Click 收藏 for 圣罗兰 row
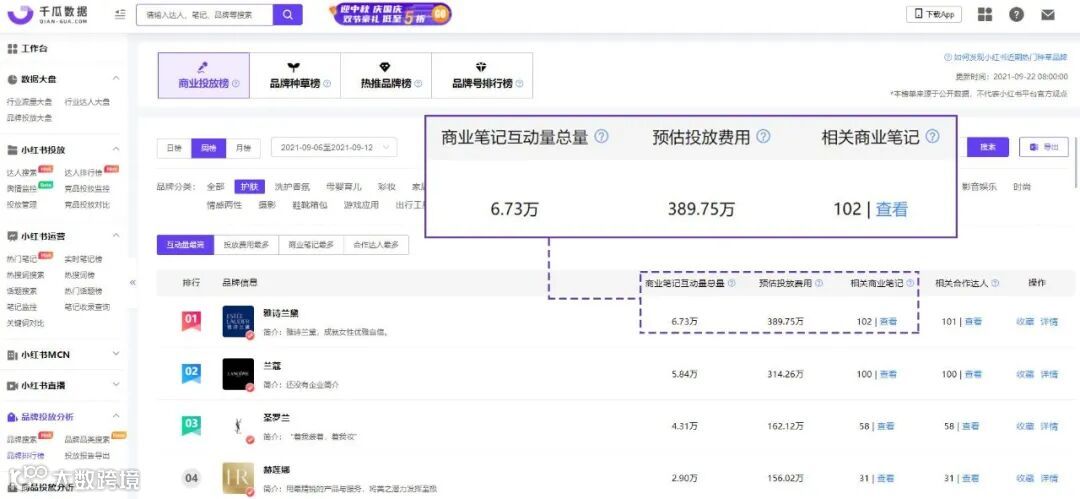This screenshot has height=499, width=1080. (x=1026, y=427)
